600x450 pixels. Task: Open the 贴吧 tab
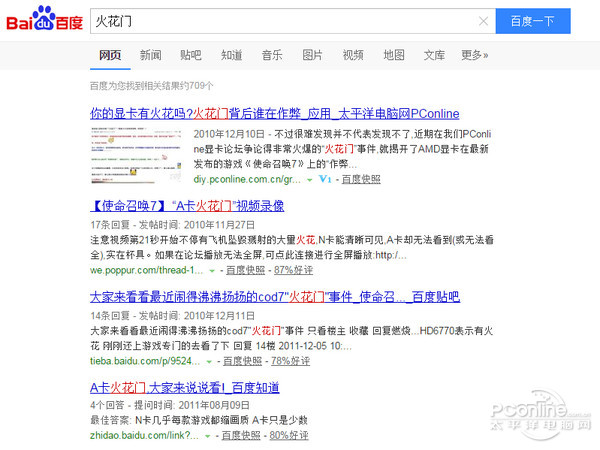(x=191, y=55)
